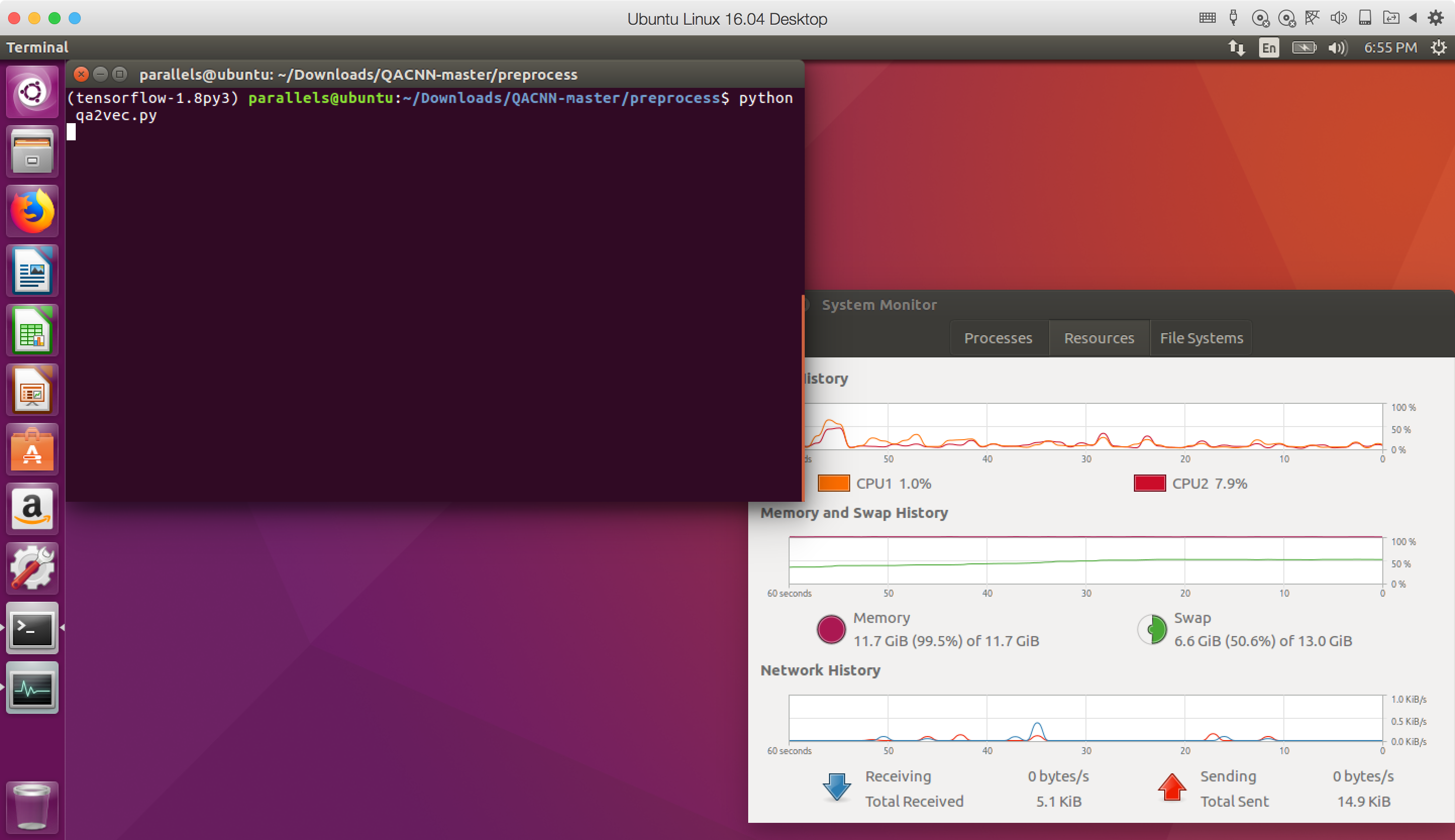Open Firefox from the launcher
The height and width of the screenshot is (840, 1455).
[x=32, y=212]
